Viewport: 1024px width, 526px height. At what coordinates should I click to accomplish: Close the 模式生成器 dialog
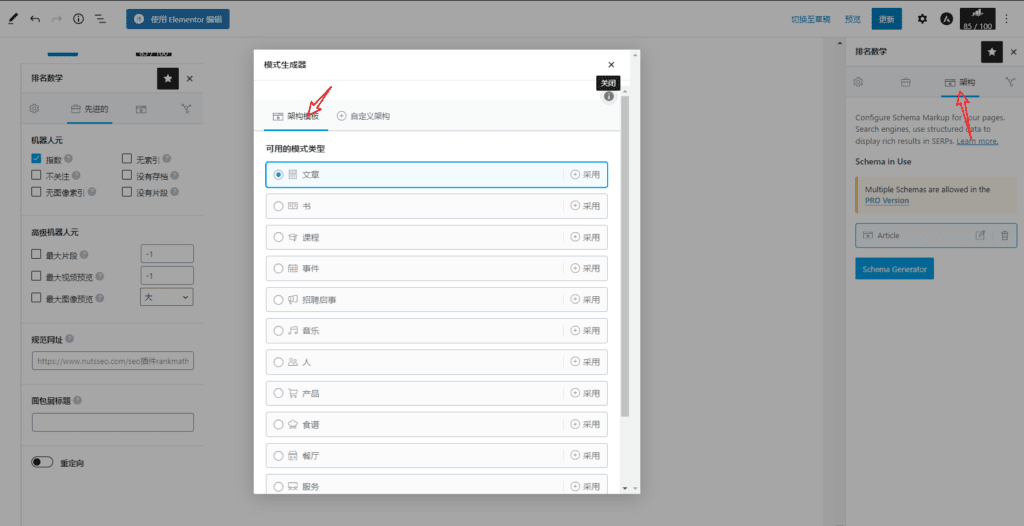pos(611,65)
